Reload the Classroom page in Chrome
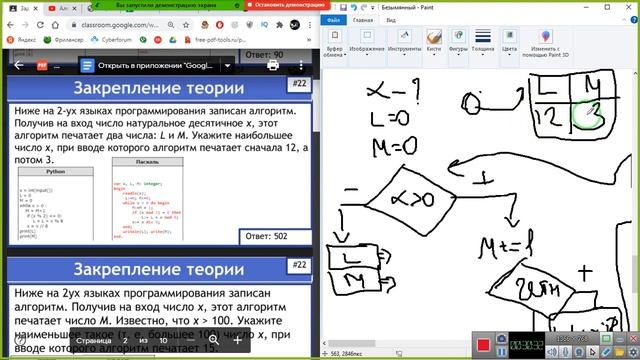Screen dimensions: 640x360 coord(40,25)
